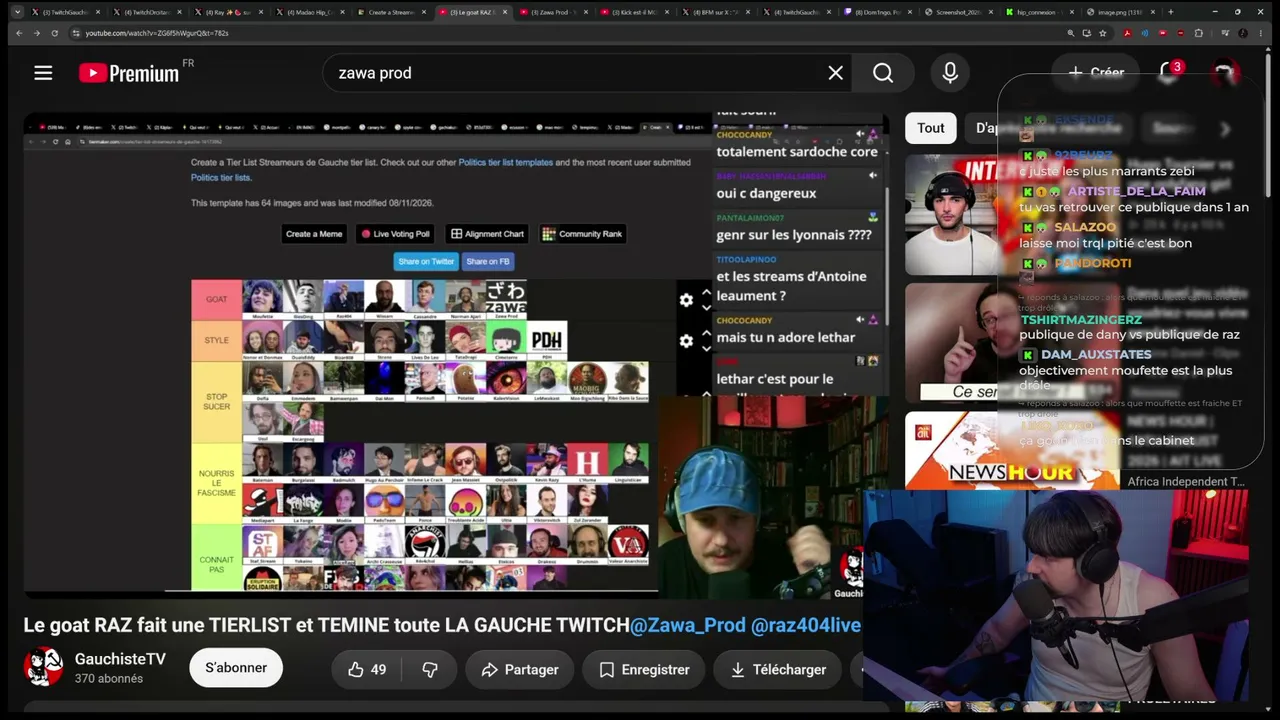
Task: Click the video title text
Action: (x=441, y=625)
